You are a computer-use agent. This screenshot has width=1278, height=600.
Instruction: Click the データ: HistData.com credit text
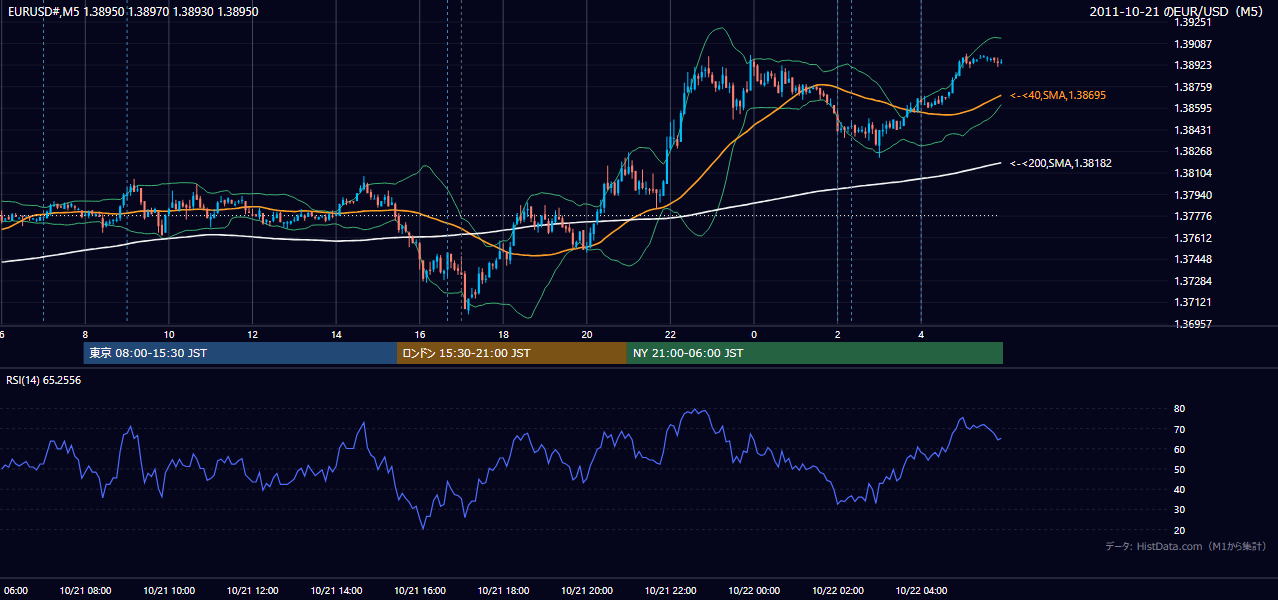coord(1186,546)
